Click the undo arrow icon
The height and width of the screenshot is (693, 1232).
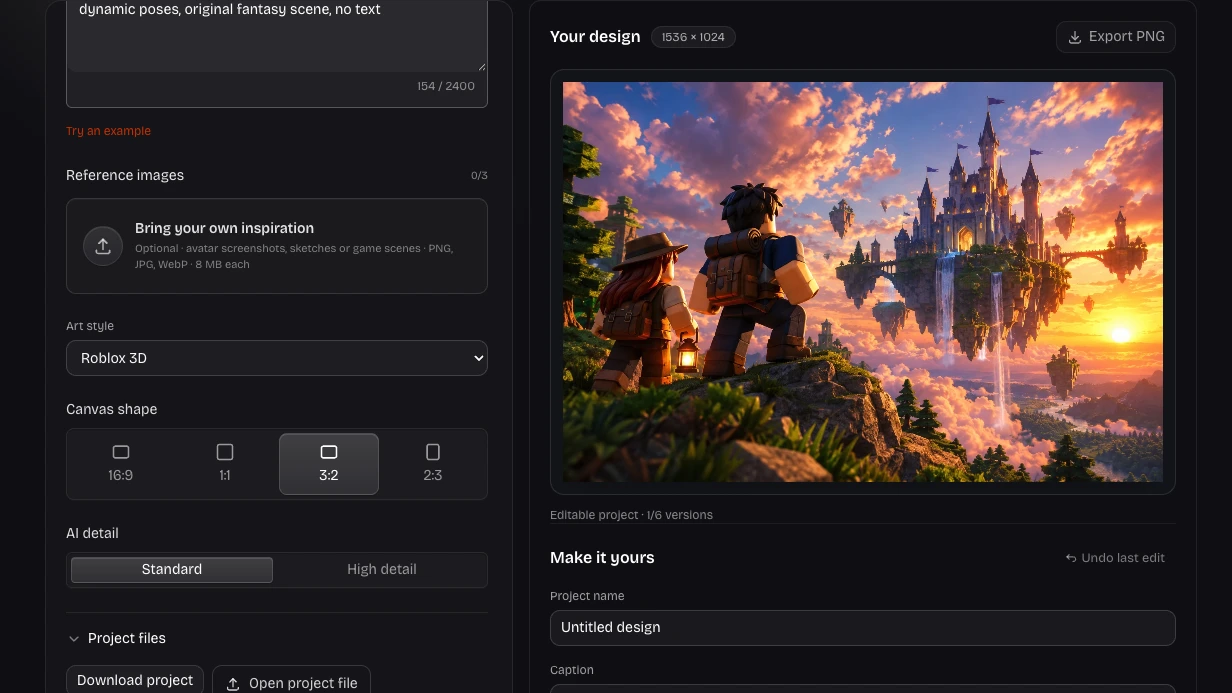point(1071,558)
